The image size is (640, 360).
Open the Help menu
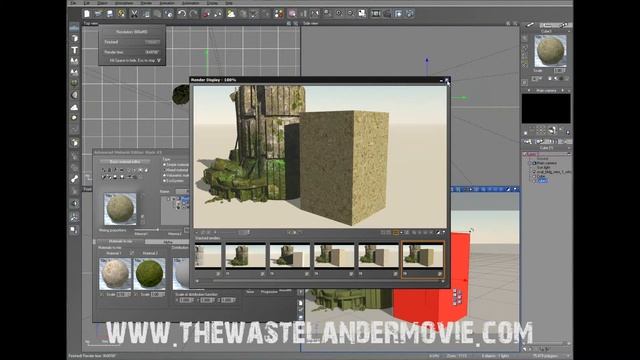(229, 3)
